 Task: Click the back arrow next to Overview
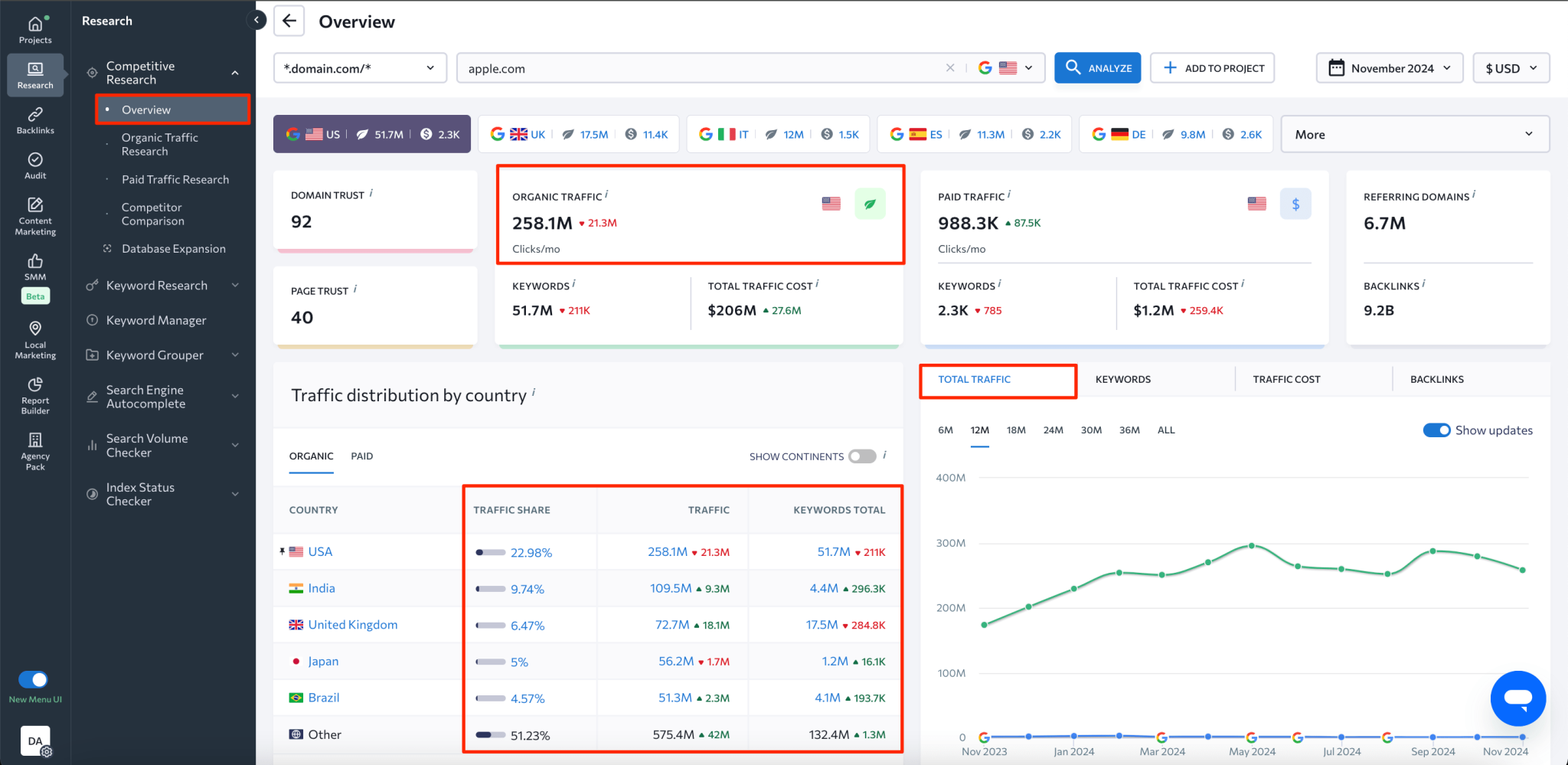click(289, 21)
